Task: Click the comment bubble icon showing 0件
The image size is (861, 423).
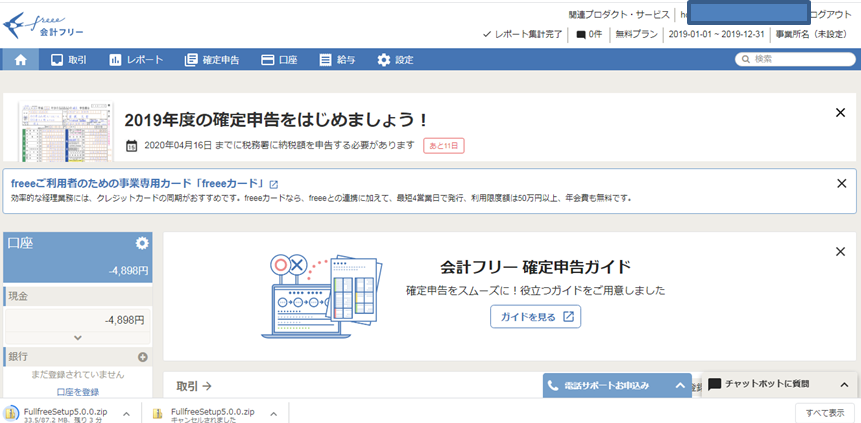Action: (581, 35)
